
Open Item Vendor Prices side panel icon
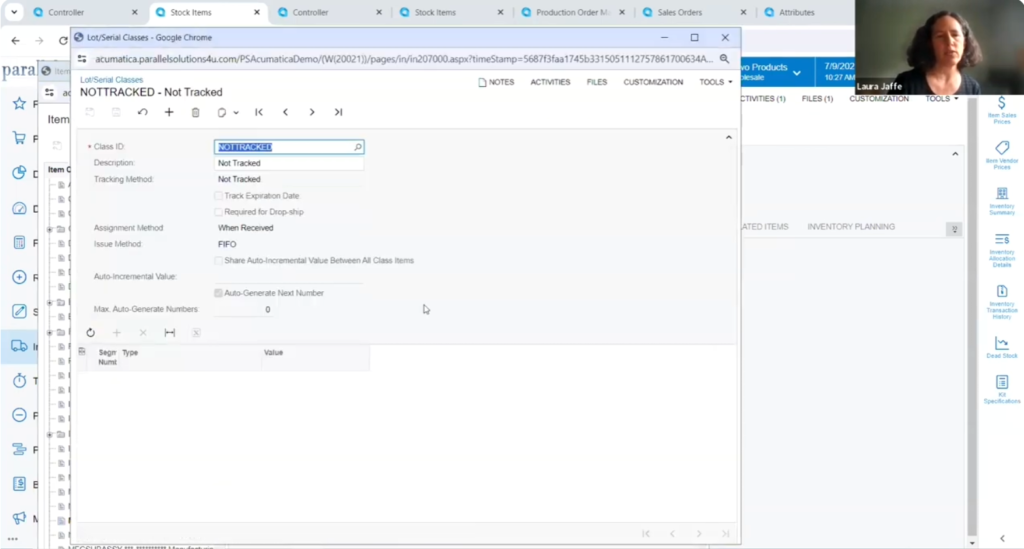pos(1001,155)
